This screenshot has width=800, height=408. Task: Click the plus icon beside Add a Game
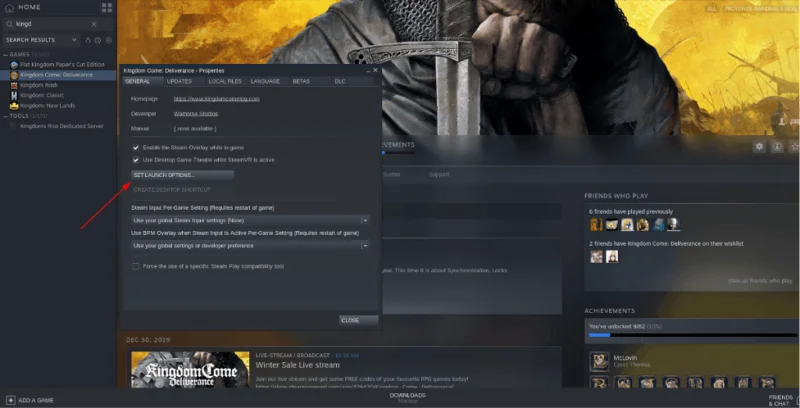click(x=10, y=400)
